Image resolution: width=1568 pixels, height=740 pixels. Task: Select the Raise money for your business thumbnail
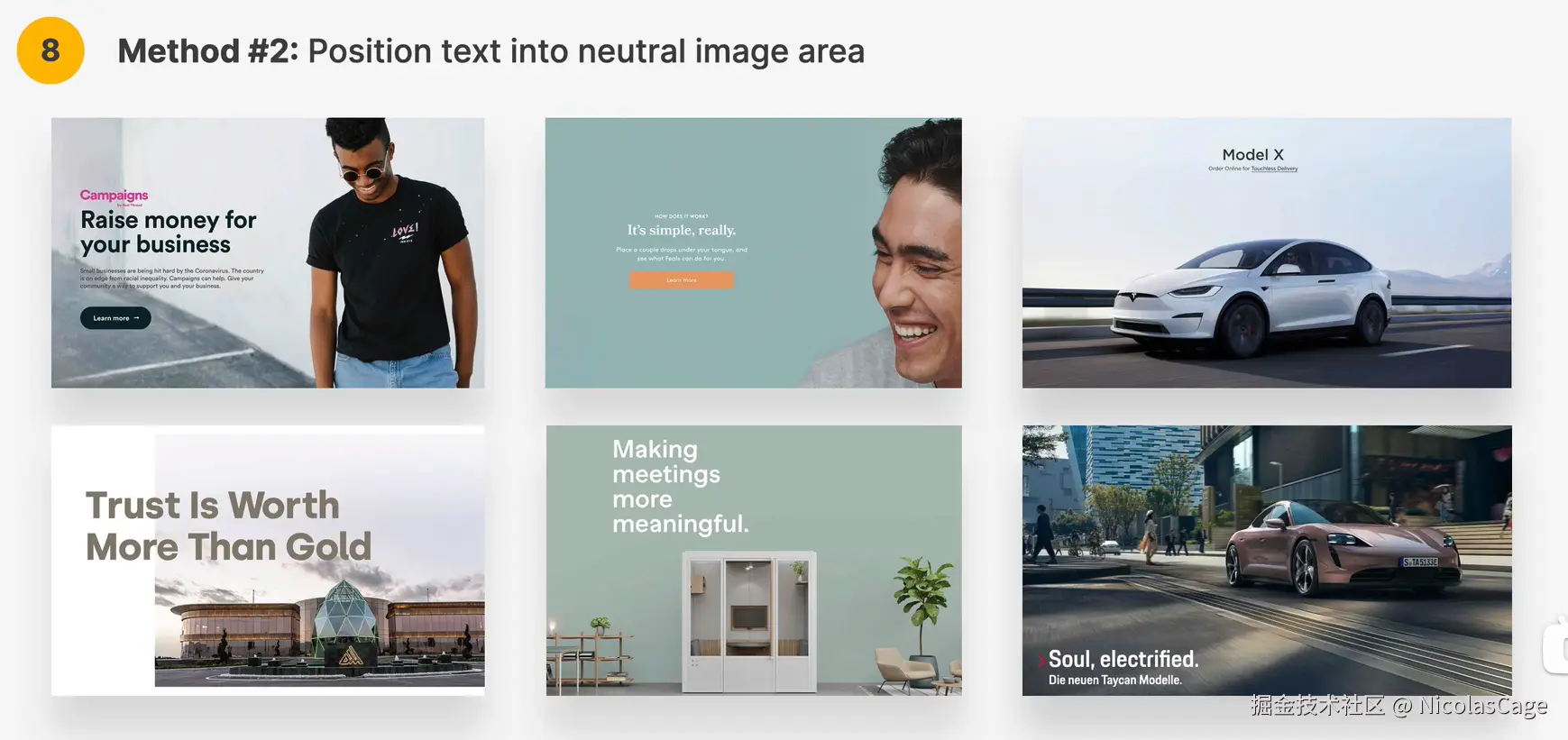coord(268,252)
